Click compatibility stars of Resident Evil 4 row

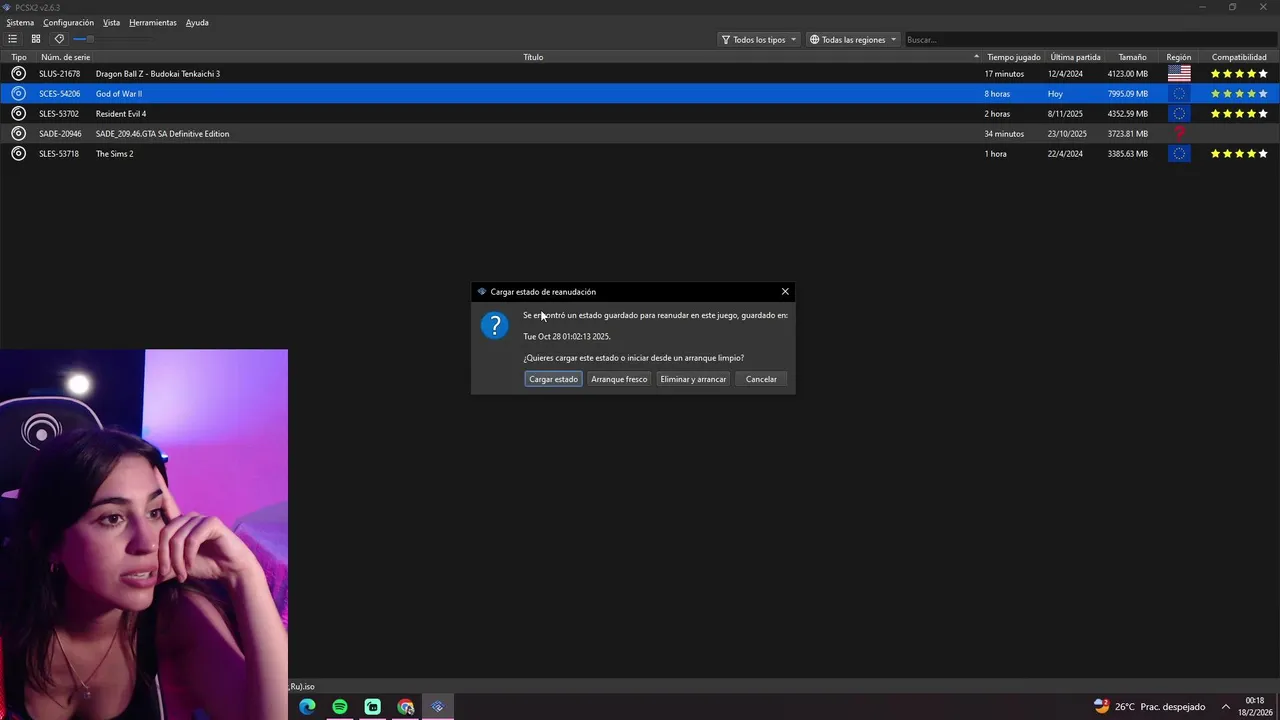click(x=1239, y=114)
